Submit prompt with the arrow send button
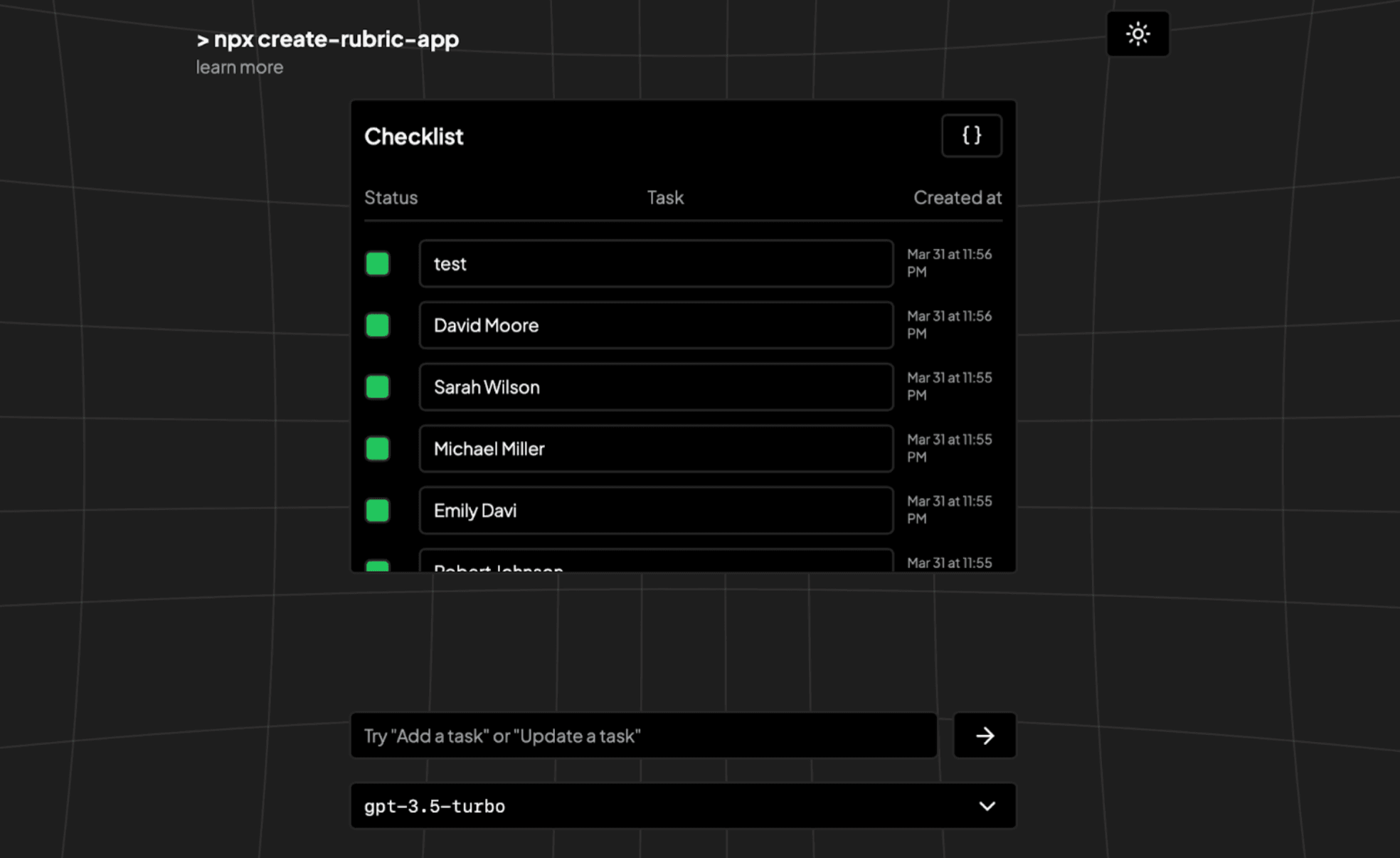1400x858 pixels. pyautogui.click(x=984, y=735)
